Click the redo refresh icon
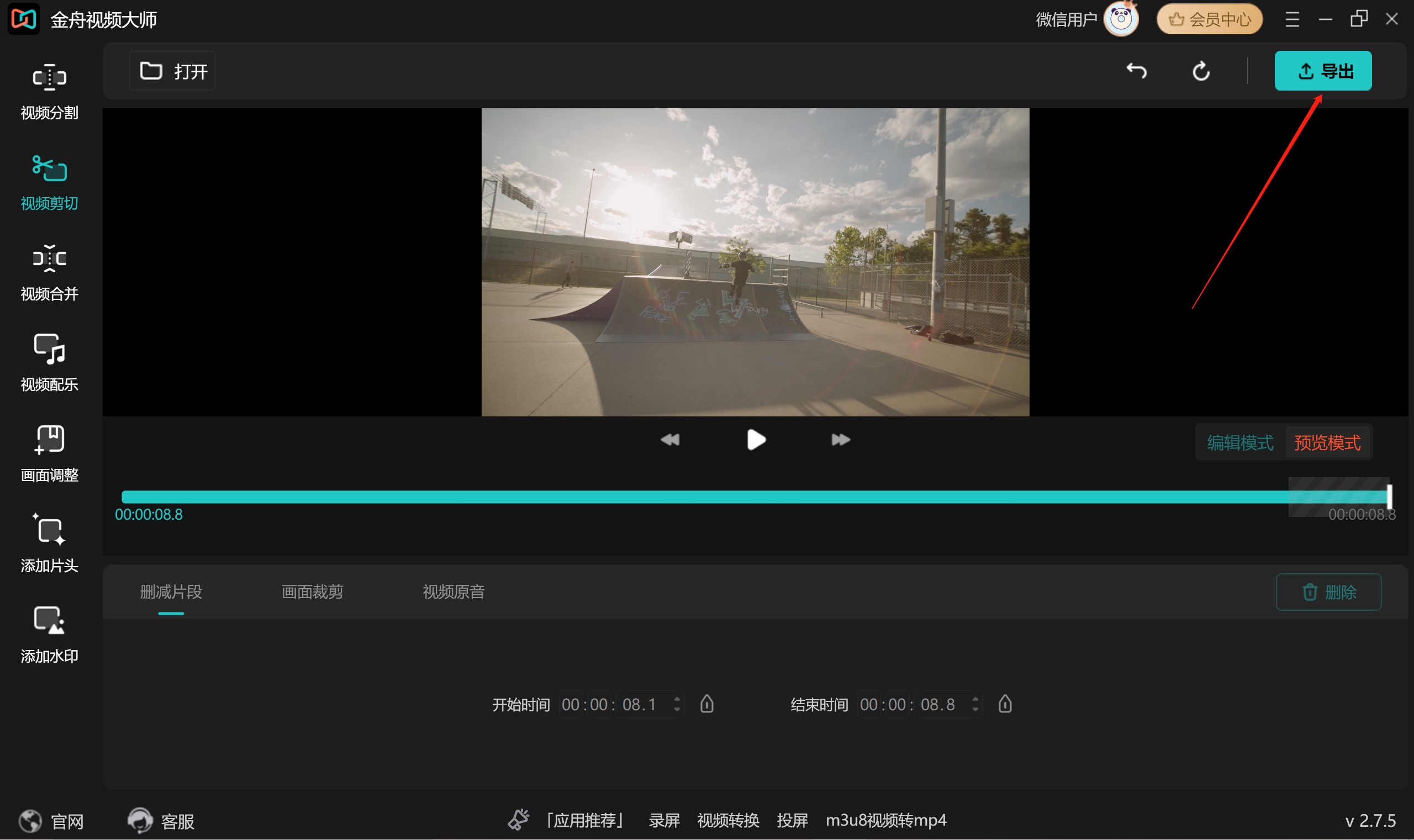This screenshot has width=1414, height=840. coord(1201,71)
